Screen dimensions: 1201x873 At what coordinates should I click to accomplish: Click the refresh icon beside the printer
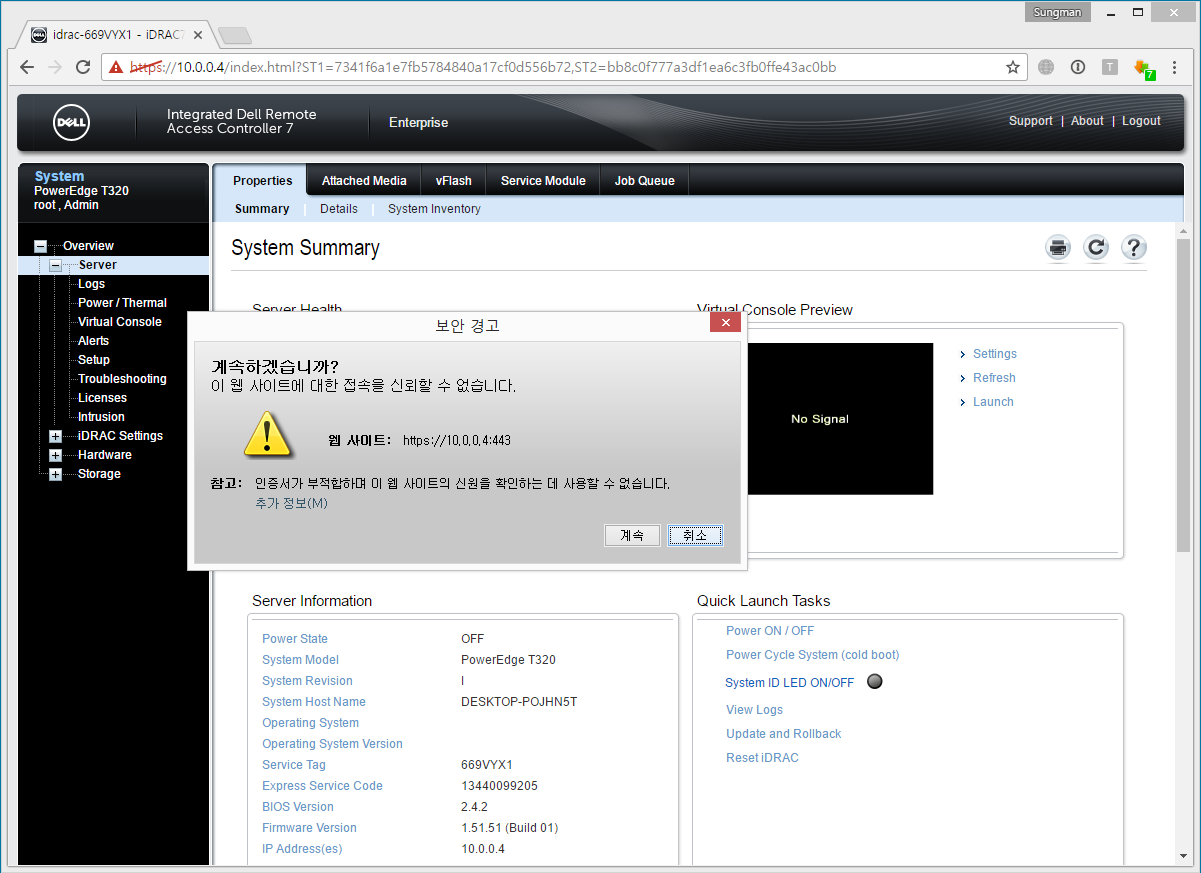tap(1096, 248)
